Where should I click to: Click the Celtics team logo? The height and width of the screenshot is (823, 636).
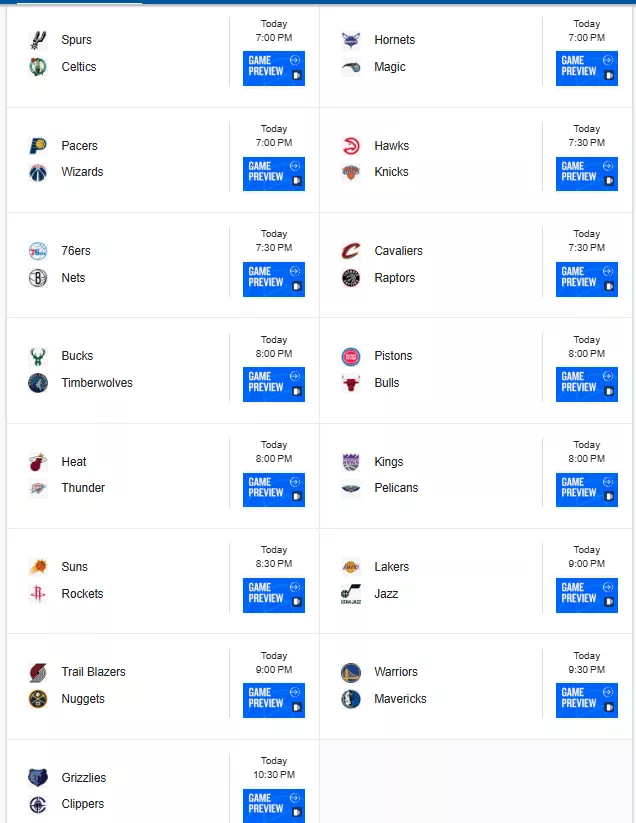click(38, 67)
